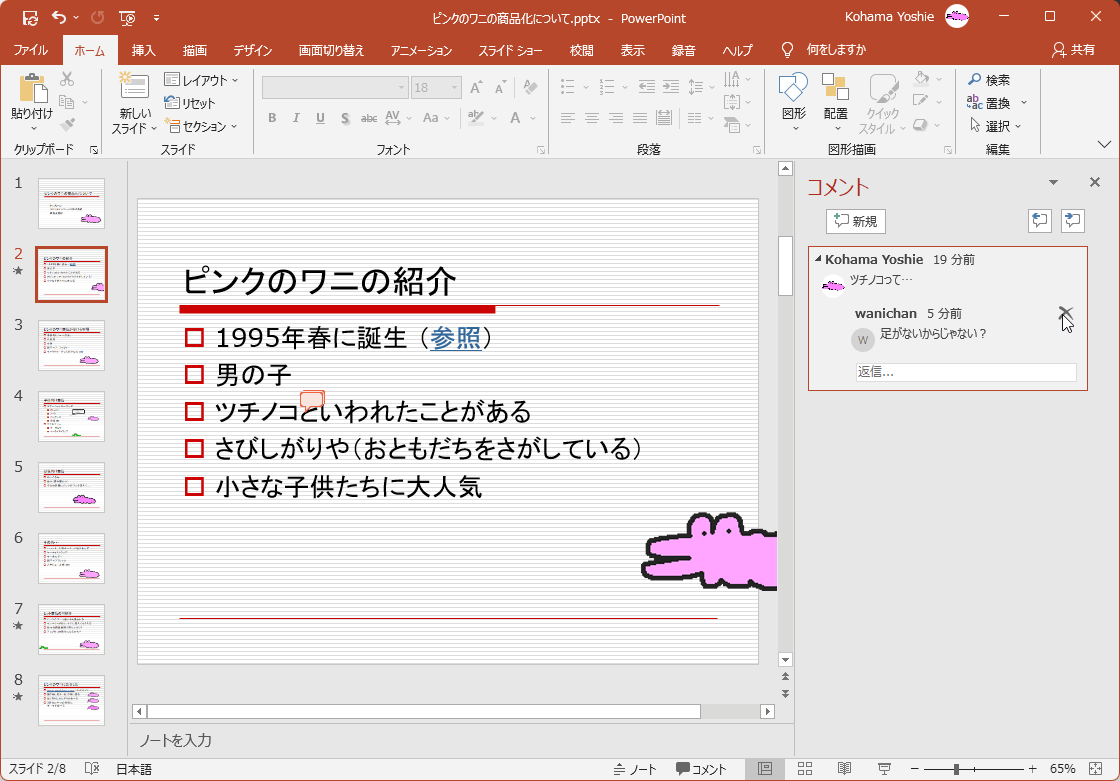
Task: Go to the previous comment
Action: pyautogui.click(x=1040, y=221)
